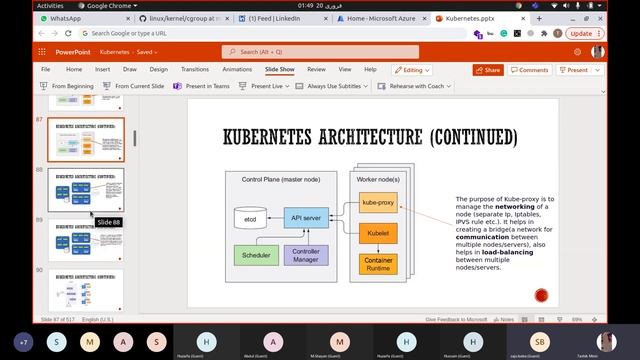The height and width of the screenshot is (360, 640).
Task: Click the Always Use Subtitles button
Action: click(329, 86)
